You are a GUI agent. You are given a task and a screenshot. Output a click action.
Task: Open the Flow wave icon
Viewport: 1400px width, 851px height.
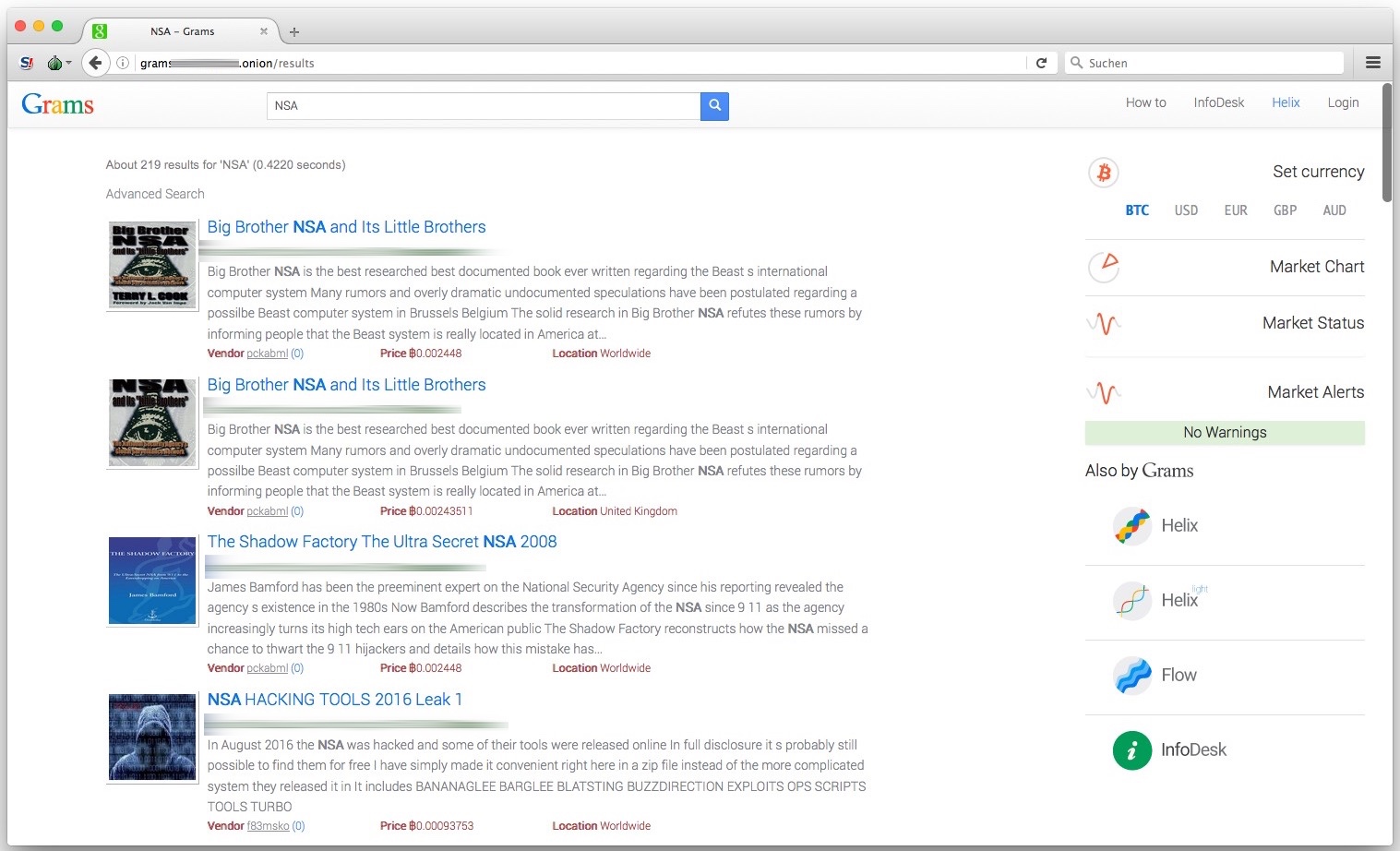pos(1132,676)
